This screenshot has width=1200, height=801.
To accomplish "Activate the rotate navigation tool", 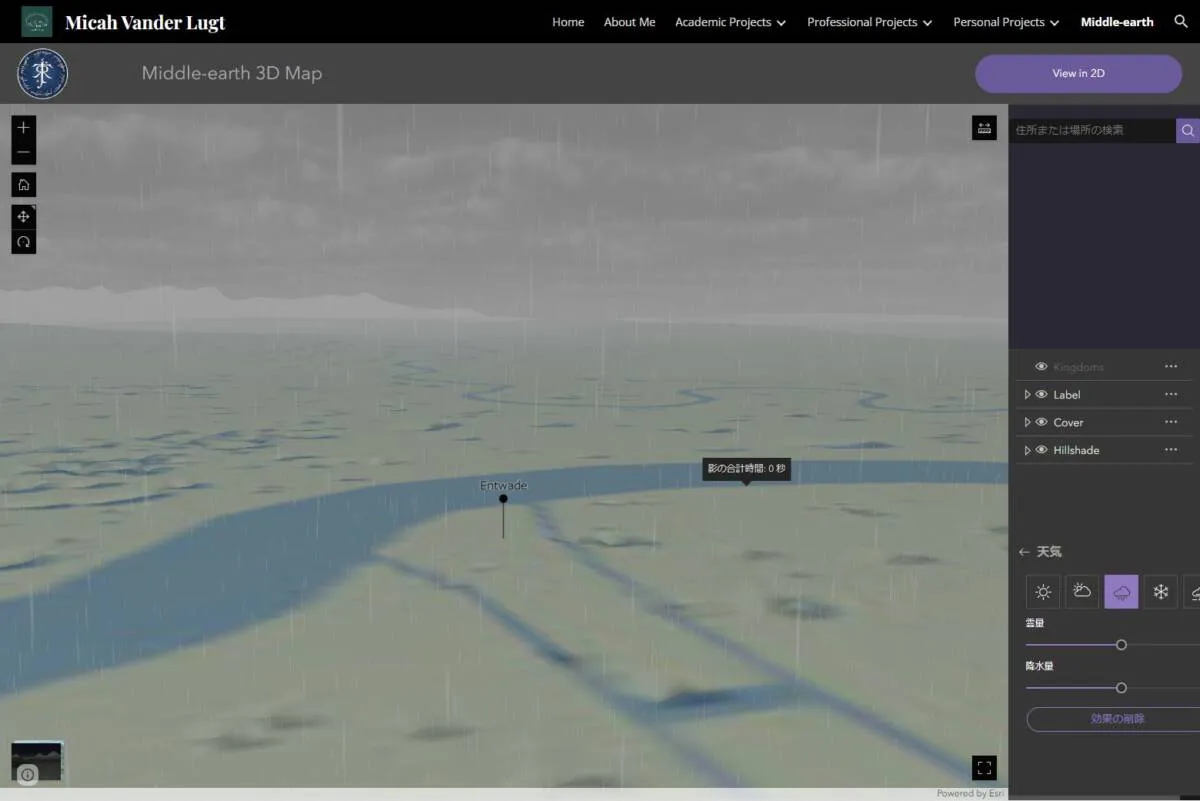I will tap(24, 242).
